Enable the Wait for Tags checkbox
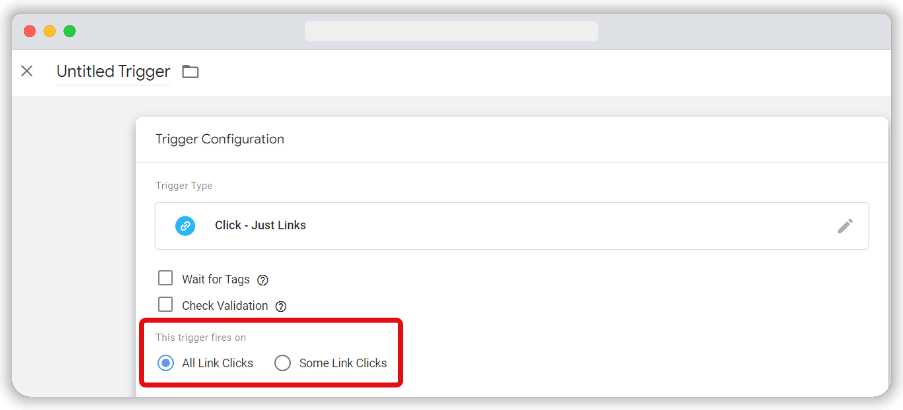Viewport: 903px width, 410px height. 166,279
